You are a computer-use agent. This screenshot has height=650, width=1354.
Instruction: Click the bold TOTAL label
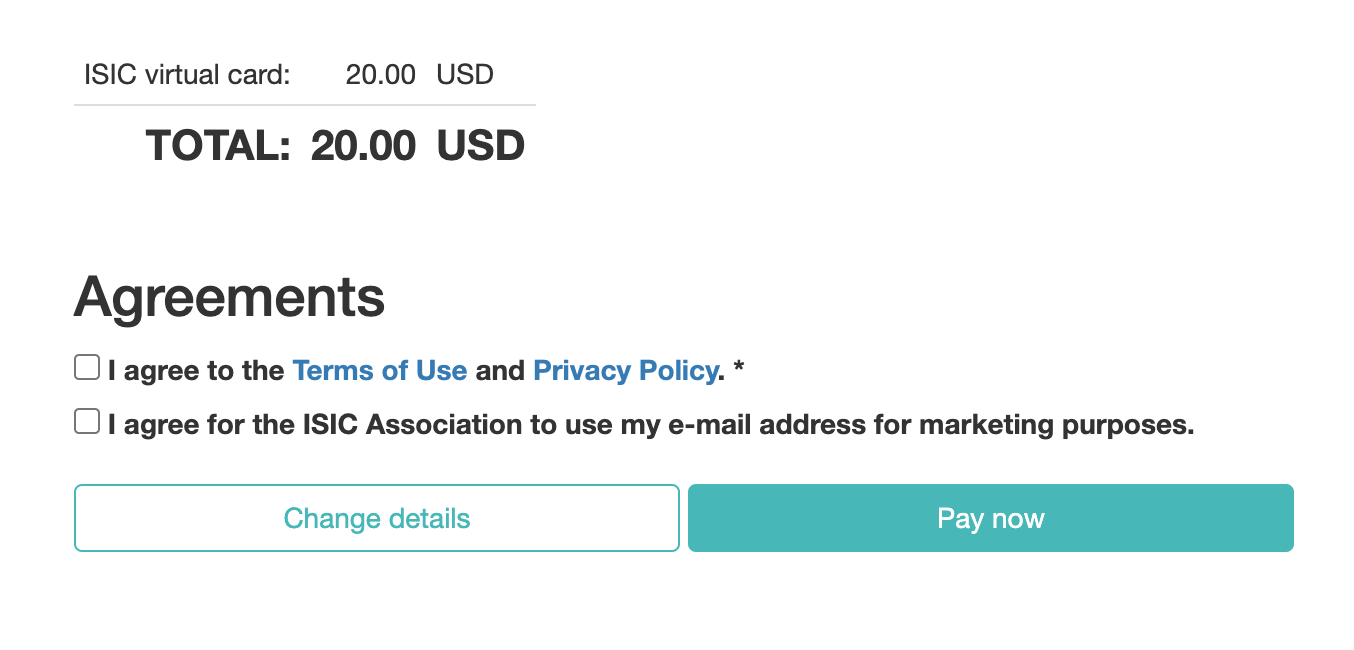point(218,146)
